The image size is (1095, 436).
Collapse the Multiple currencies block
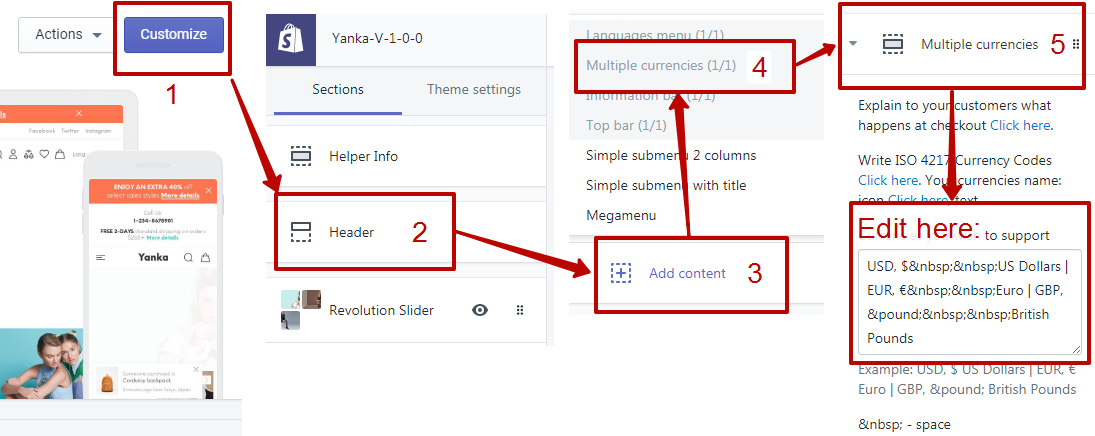853,44
